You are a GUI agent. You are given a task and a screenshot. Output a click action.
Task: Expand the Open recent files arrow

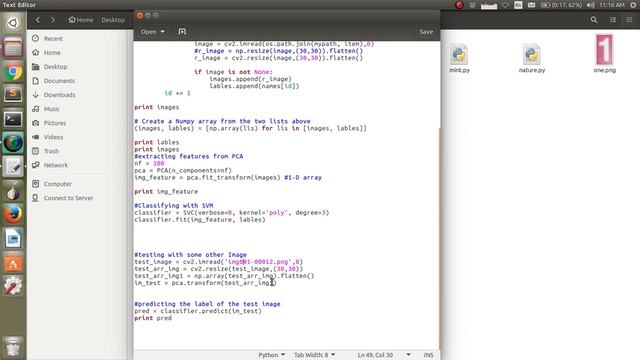(x=162, y=31)
